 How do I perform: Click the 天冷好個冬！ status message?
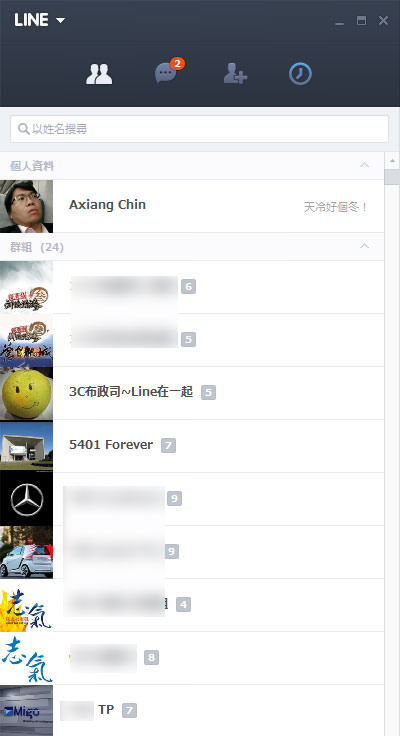pos(336,207)
